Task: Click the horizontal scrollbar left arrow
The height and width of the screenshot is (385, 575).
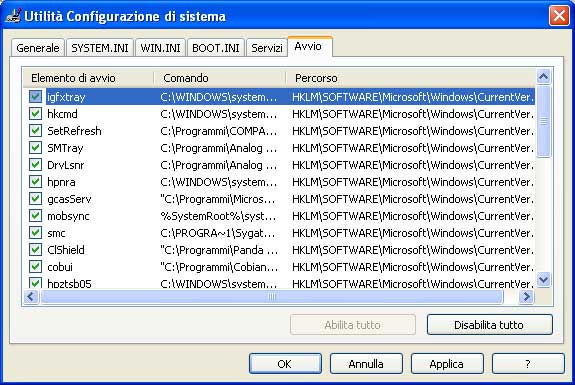Action: coord(31,297)
